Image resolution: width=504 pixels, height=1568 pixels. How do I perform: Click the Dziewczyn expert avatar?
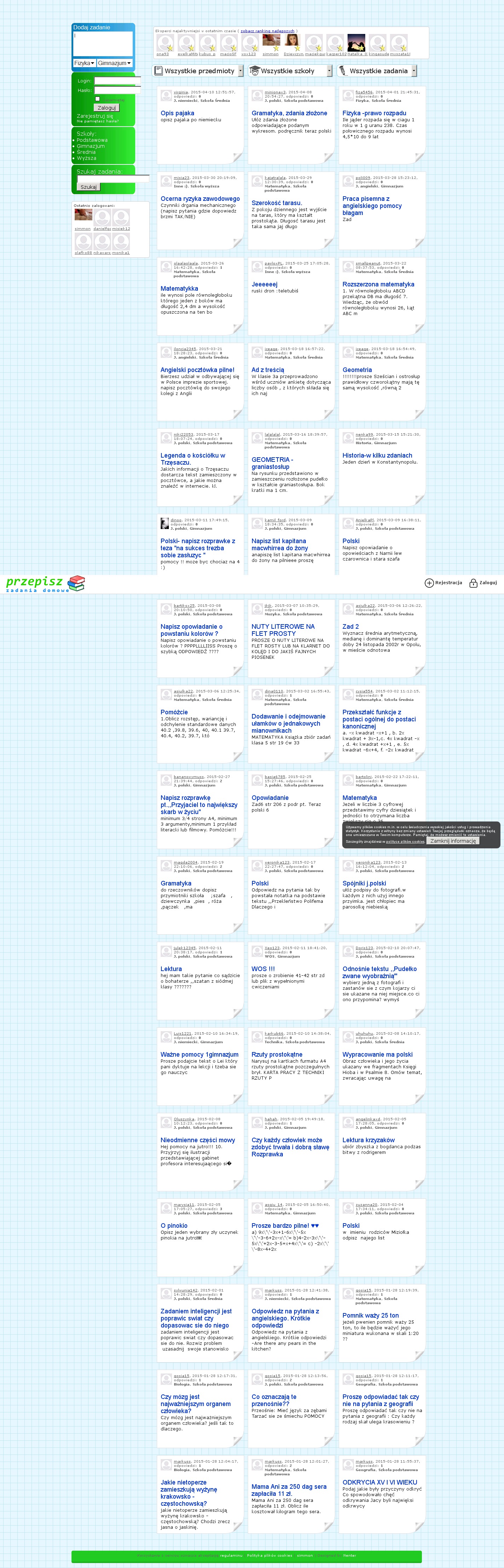pos(293,42)
